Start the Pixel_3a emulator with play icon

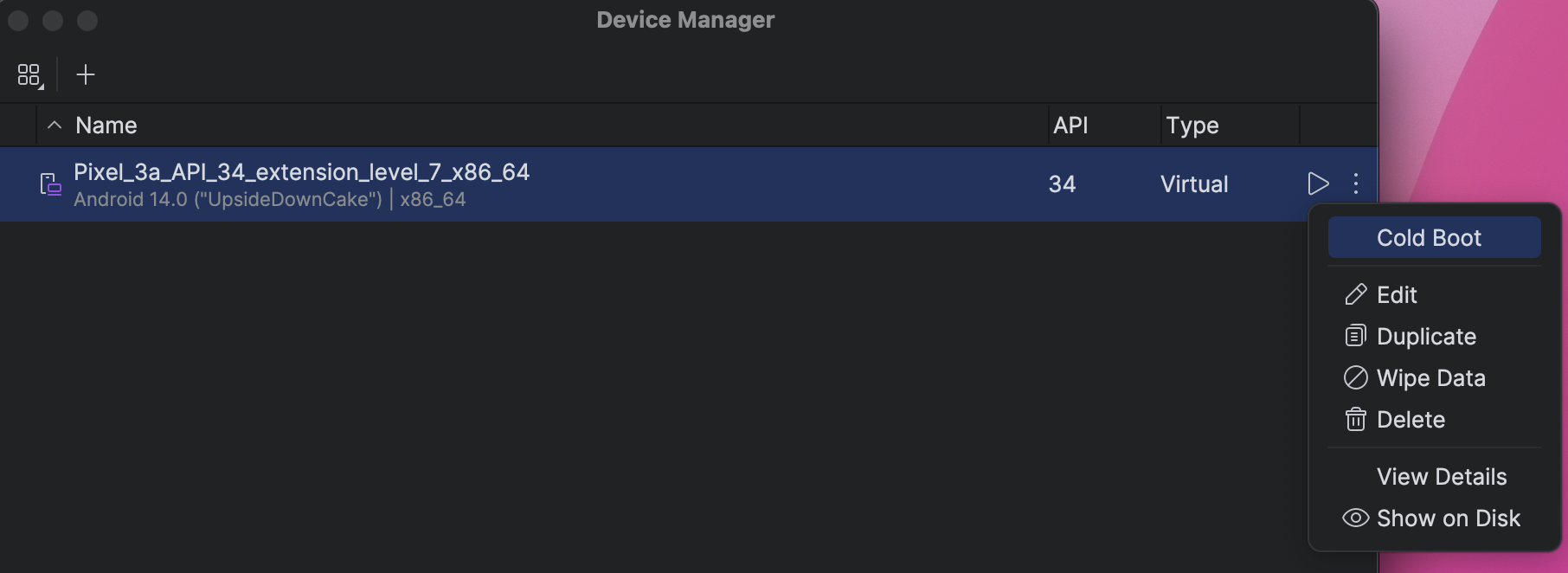tap(1318, 183)
